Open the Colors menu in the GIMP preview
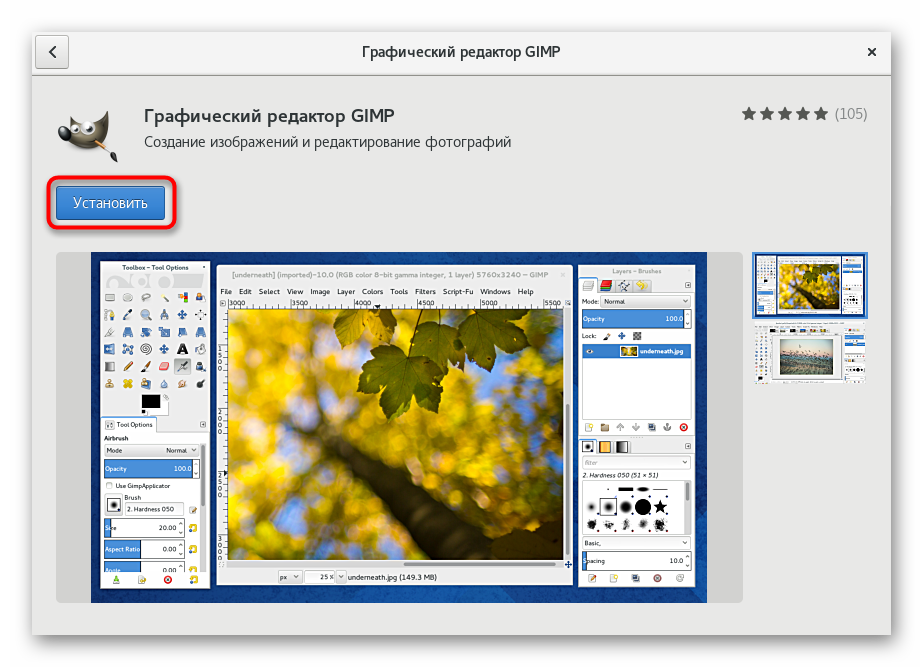Viewport: 923px width, 667px height. point(372,291)
